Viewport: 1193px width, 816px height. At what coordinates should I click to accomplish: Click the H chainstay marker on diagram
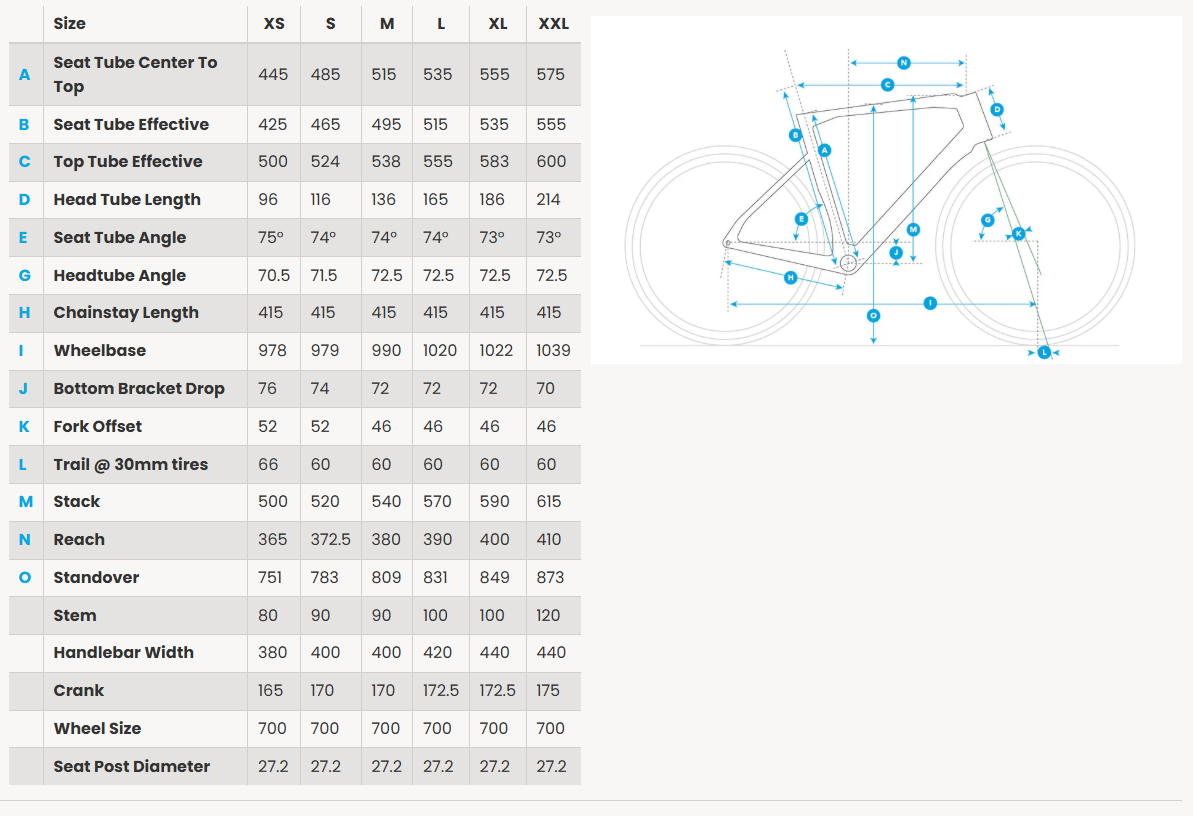pyautogui.click(x=790, y=277)
